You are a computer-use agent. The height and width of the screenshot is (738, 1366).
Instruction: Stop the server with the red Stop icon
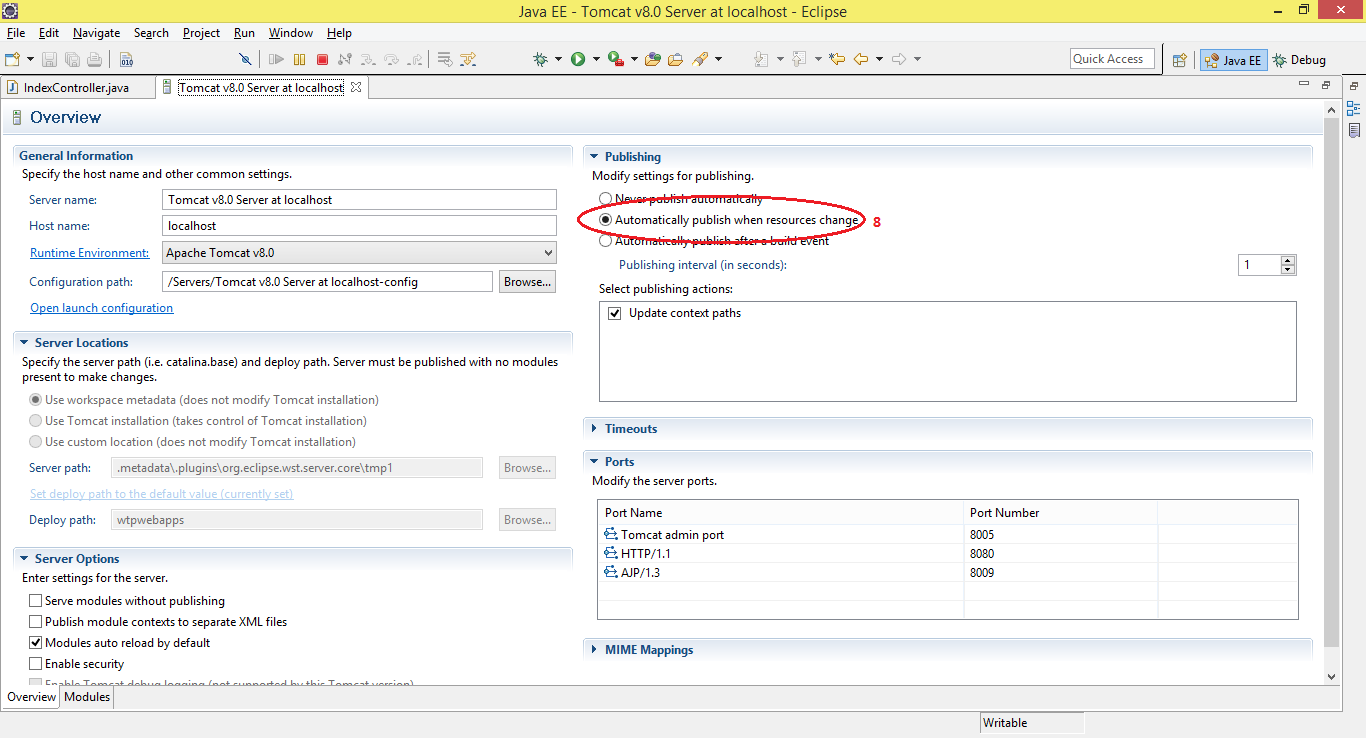(x=322, y=58)
